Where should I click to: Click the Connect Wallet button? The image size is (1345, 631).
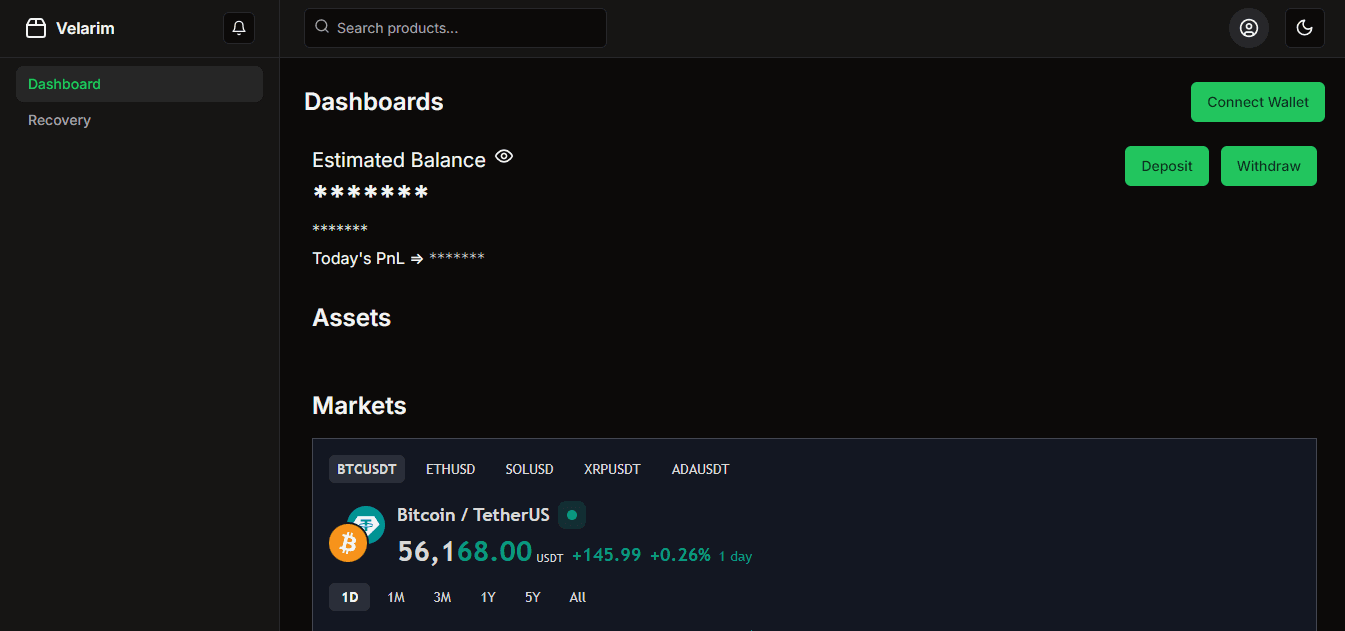tap(1258, 102)
